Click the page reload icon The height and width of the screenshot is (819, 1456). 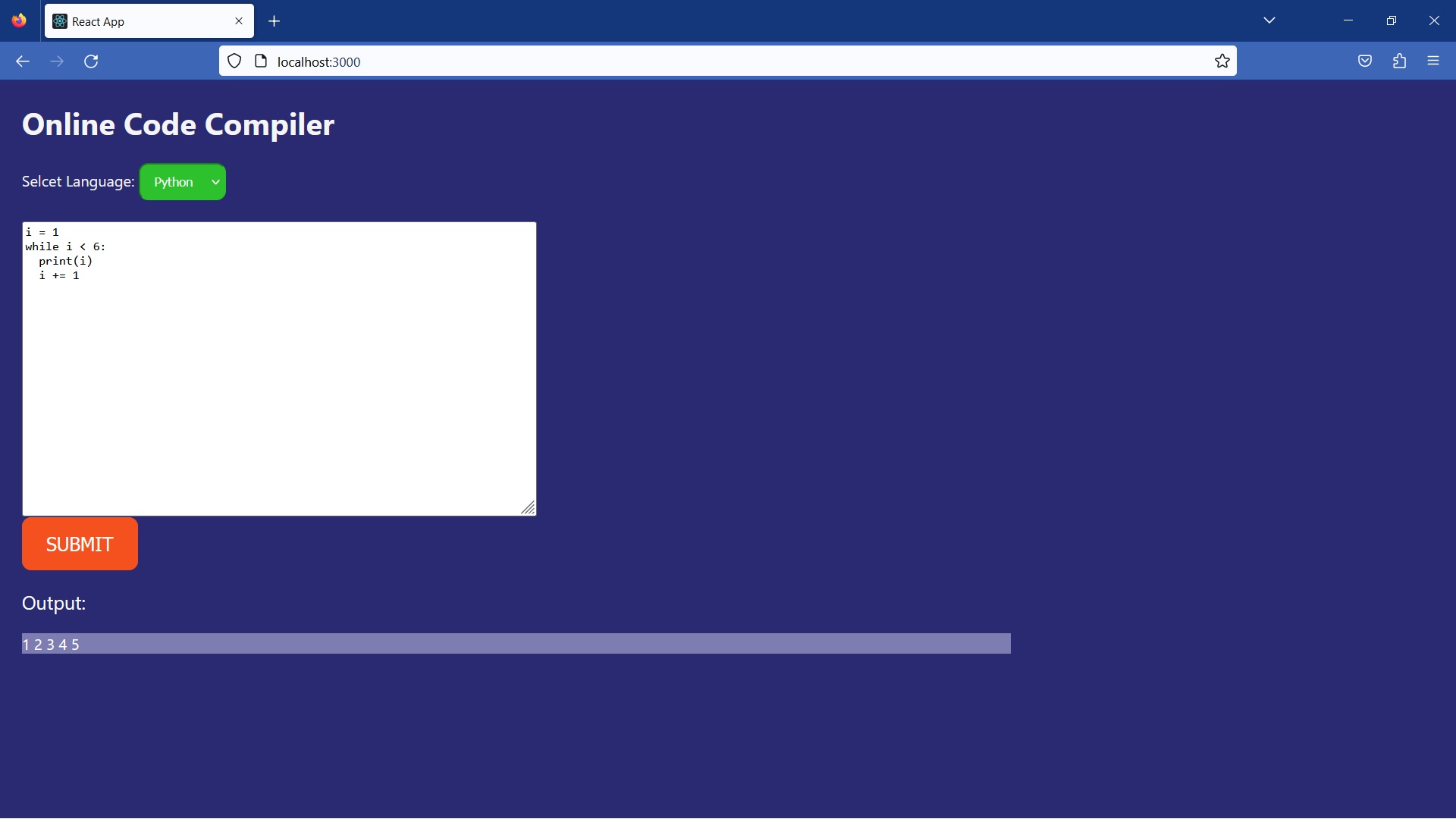point(91,61)
